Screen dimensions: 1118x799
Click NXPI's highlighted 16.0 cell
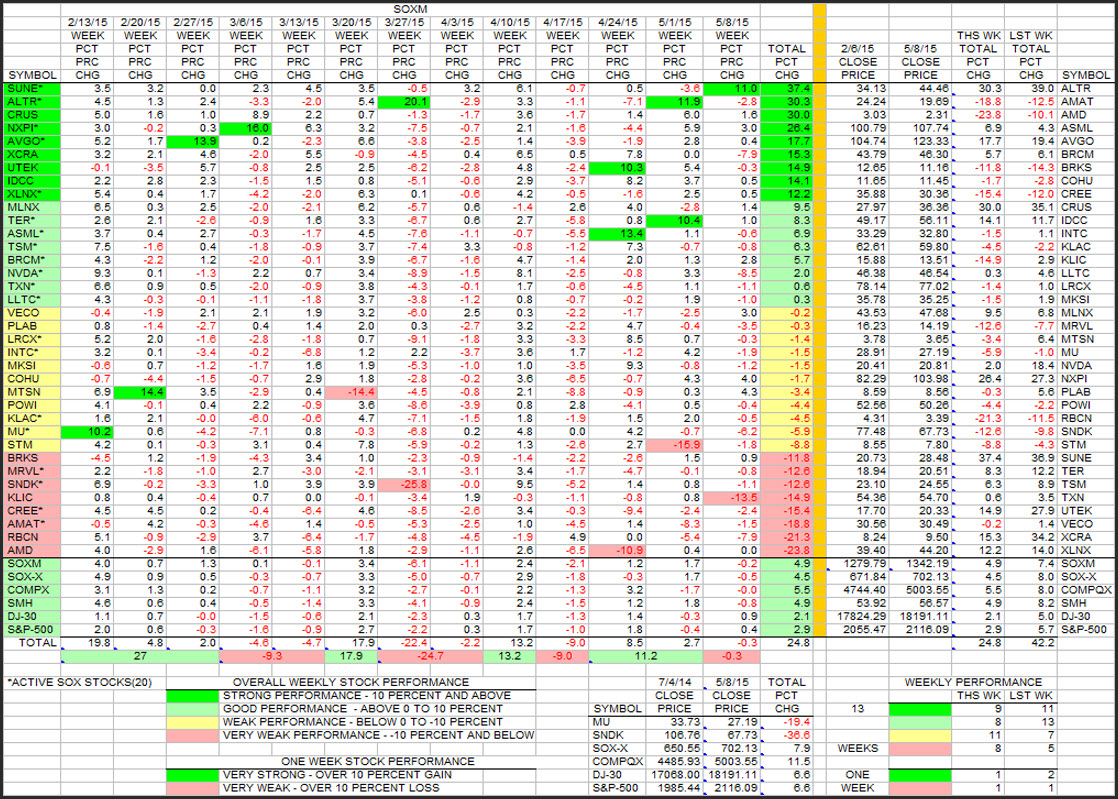click(246, 128)
